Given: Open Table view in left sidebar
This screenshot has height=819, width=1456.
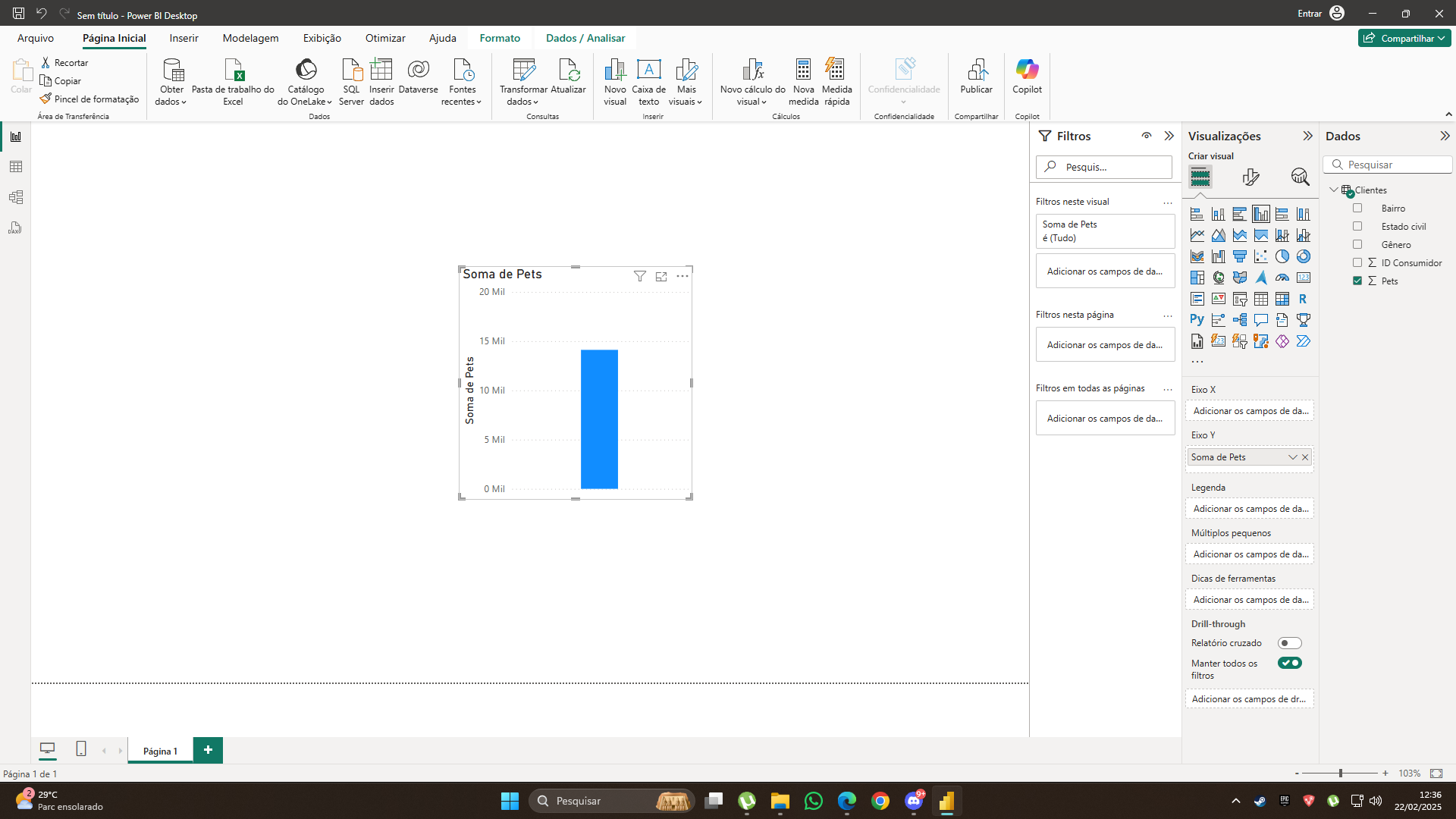Looking at the screenshot, I should (16, 167).
